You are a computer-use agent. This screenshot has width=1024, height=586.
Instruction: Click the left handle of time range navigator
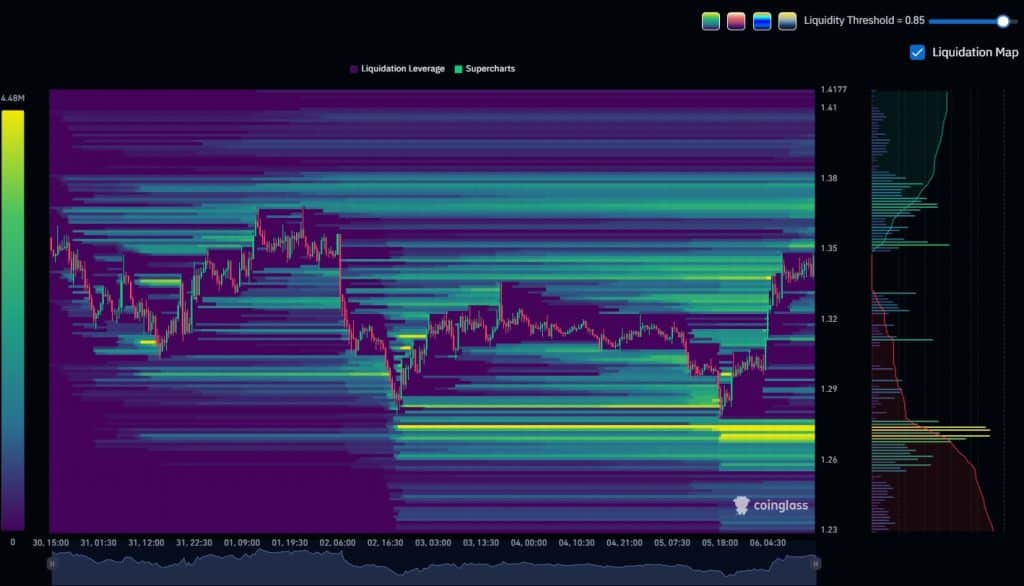pyautogui.click(x=52, y=564)
